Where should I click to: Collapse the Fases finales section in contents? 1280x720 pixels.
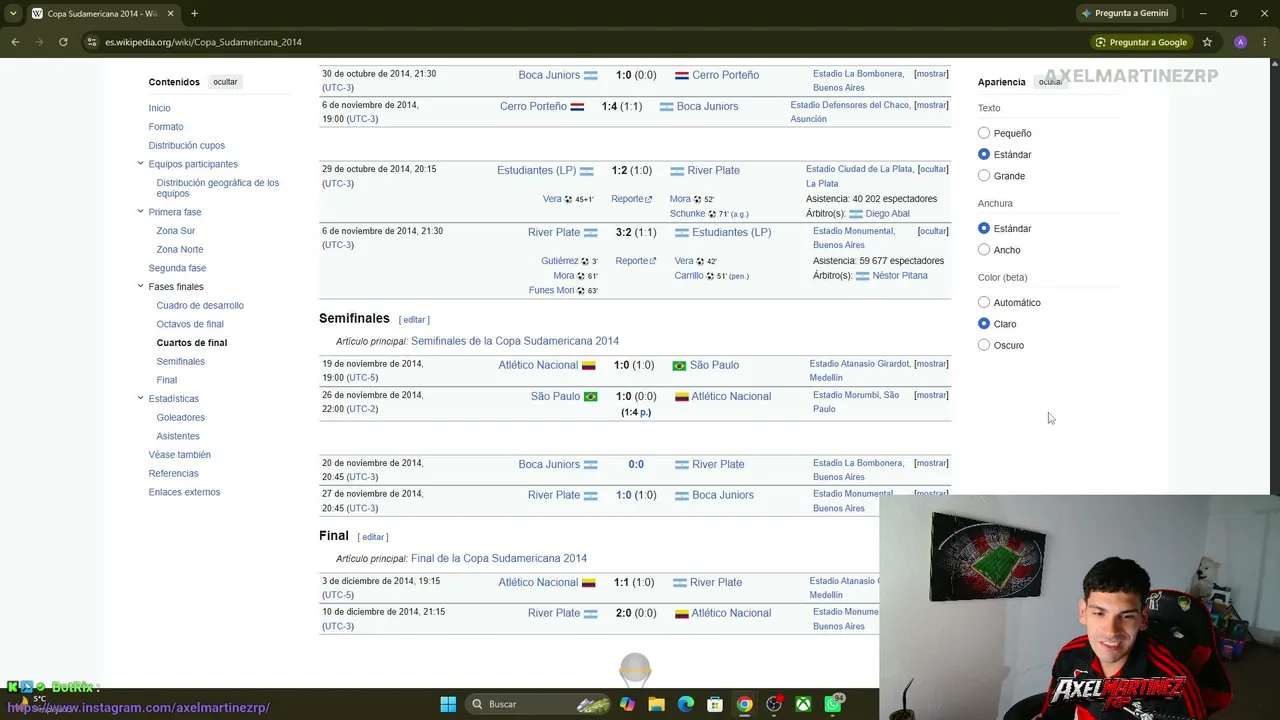(140, 286)
